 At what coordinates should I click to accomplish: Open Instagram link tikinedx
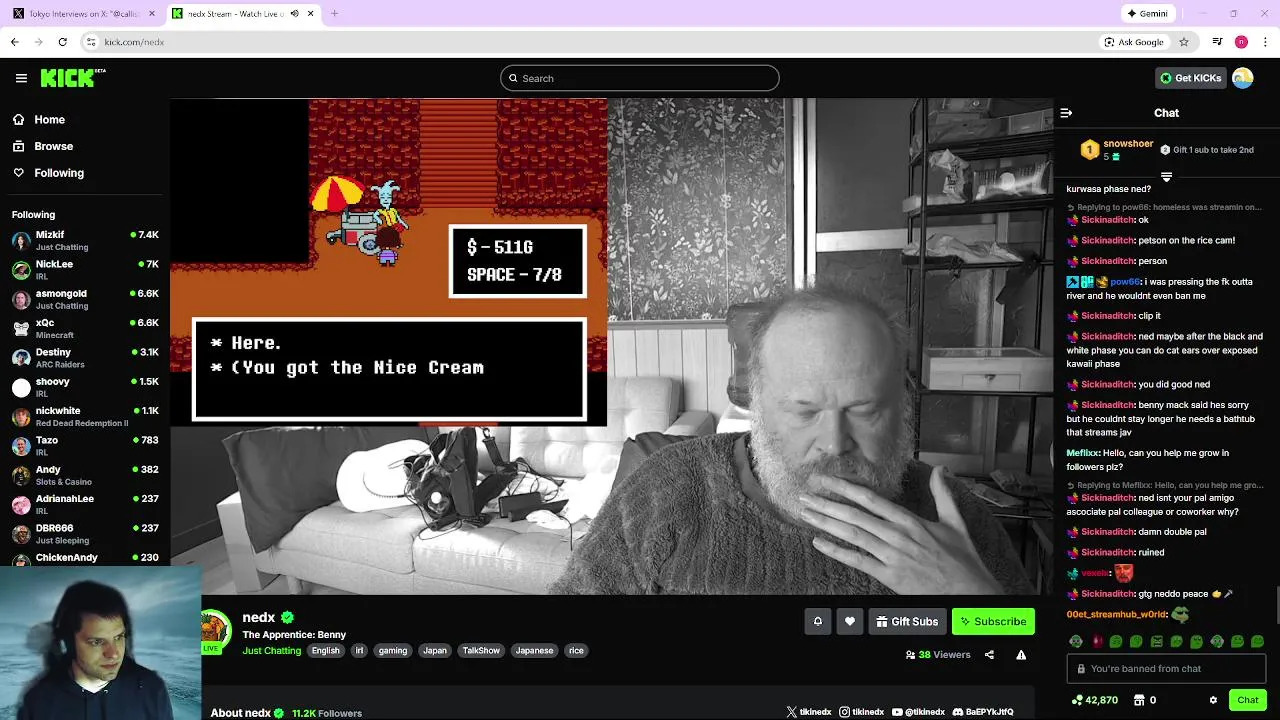(862, 712)
